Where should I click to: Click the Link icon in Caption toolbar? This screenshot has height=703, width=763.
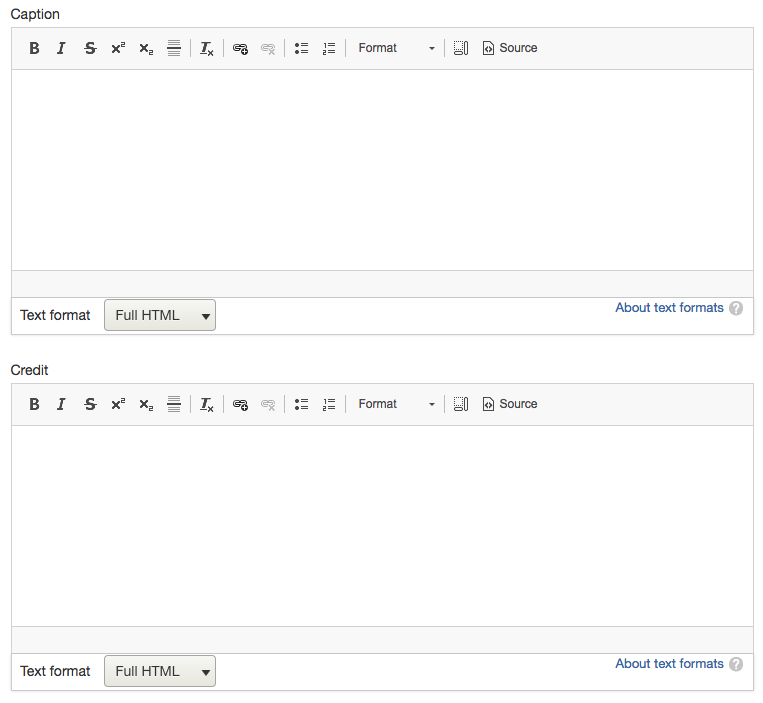[240, 48]
